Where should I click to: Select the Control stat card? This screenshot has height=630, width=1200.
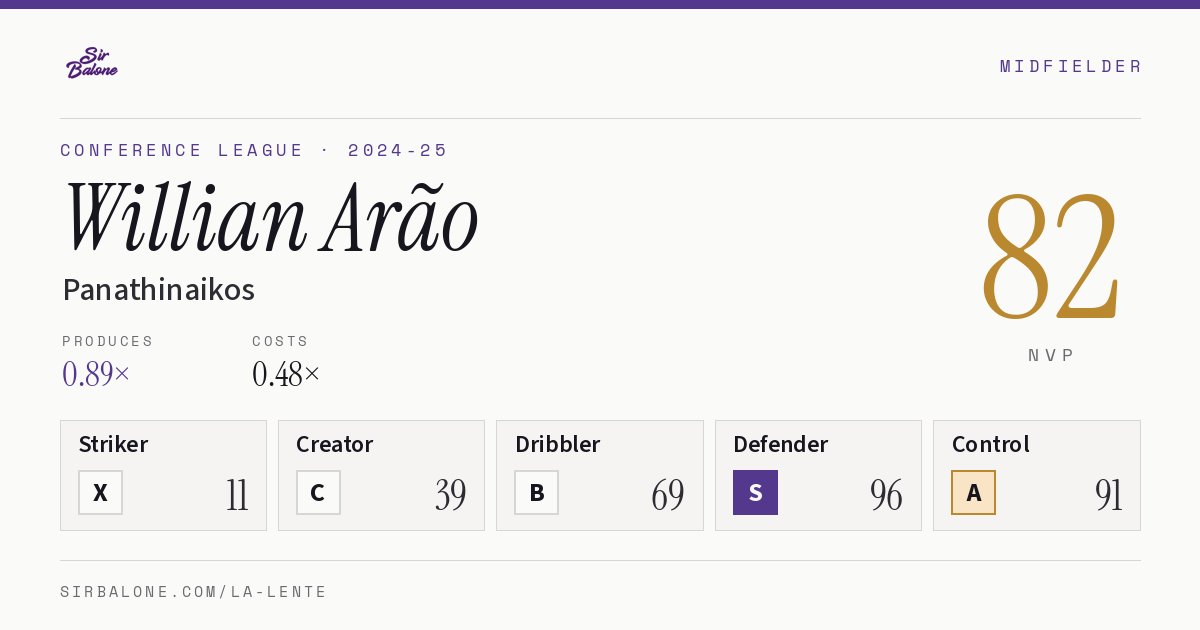[x=1036, y=475]
